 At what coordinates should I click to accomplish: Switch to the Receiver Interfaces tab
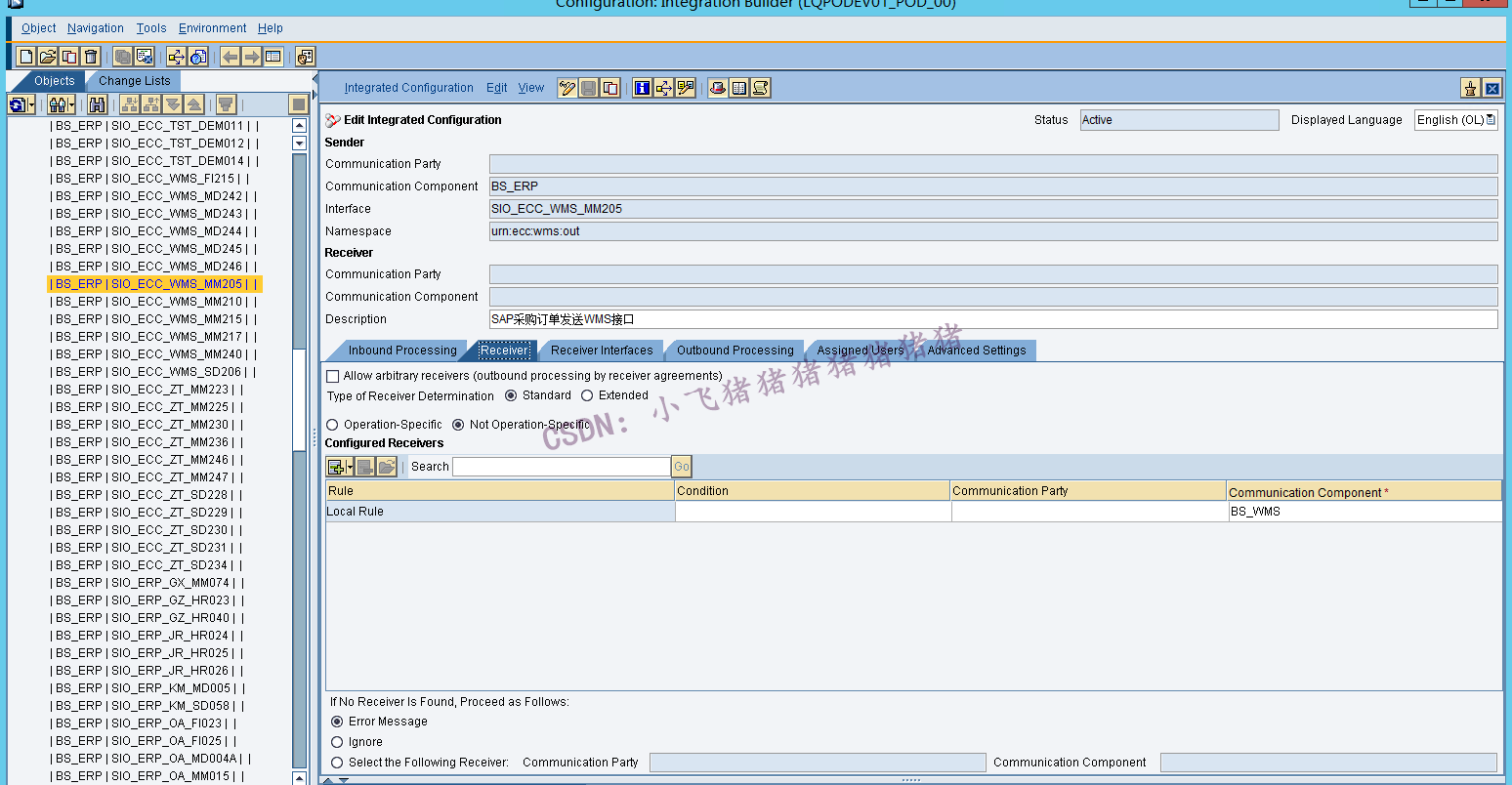602,350
